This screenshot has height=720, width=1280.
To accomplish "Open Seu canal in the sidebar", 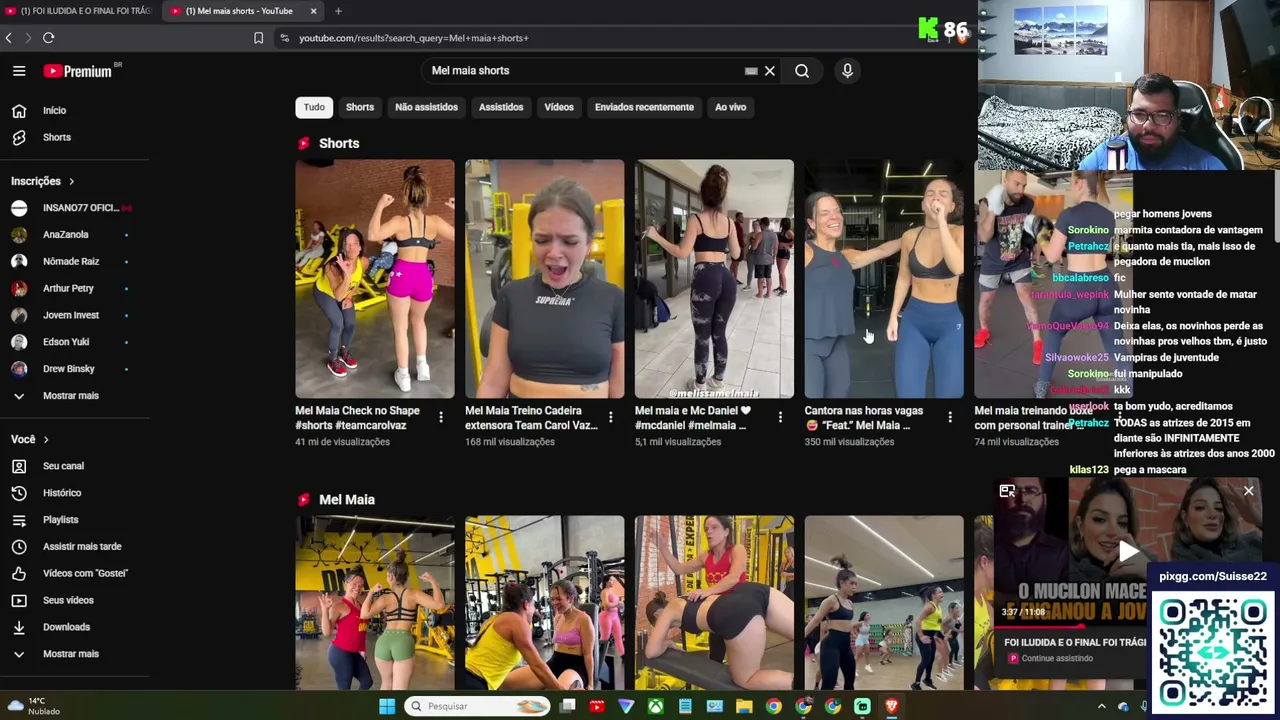I will click(x=63, y=466).
